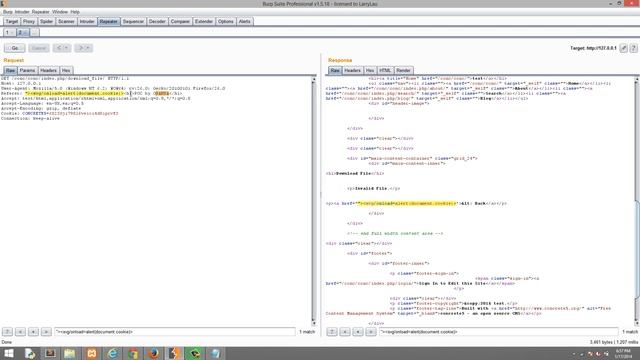Image resolution: width=640 pixels, height=360 pixels.
Task: Switch to the Spider tab
Action: 47,22
